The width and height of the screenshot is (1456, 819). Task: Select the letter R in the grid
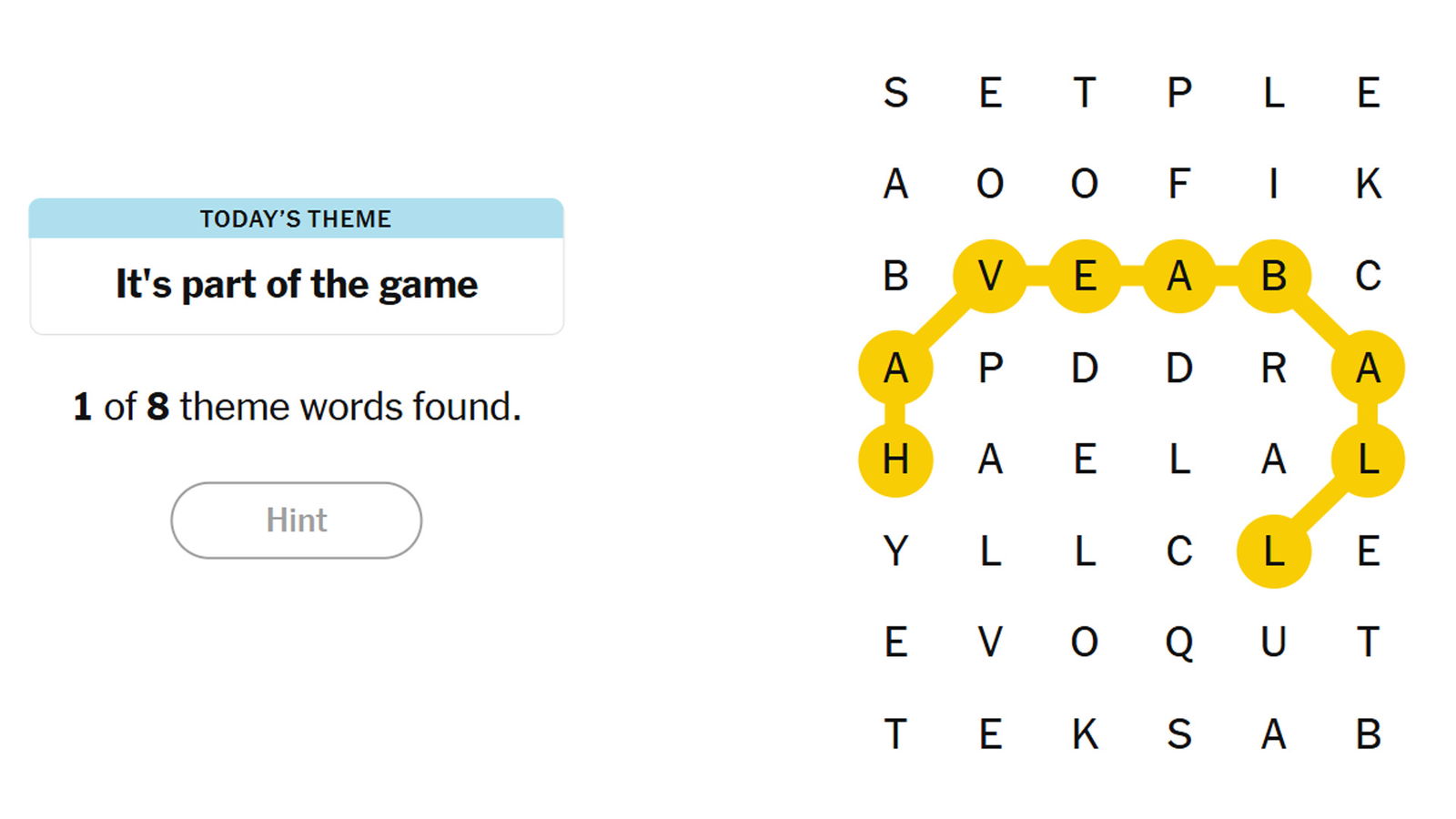pyautogui.click(x=1274, y=369)
